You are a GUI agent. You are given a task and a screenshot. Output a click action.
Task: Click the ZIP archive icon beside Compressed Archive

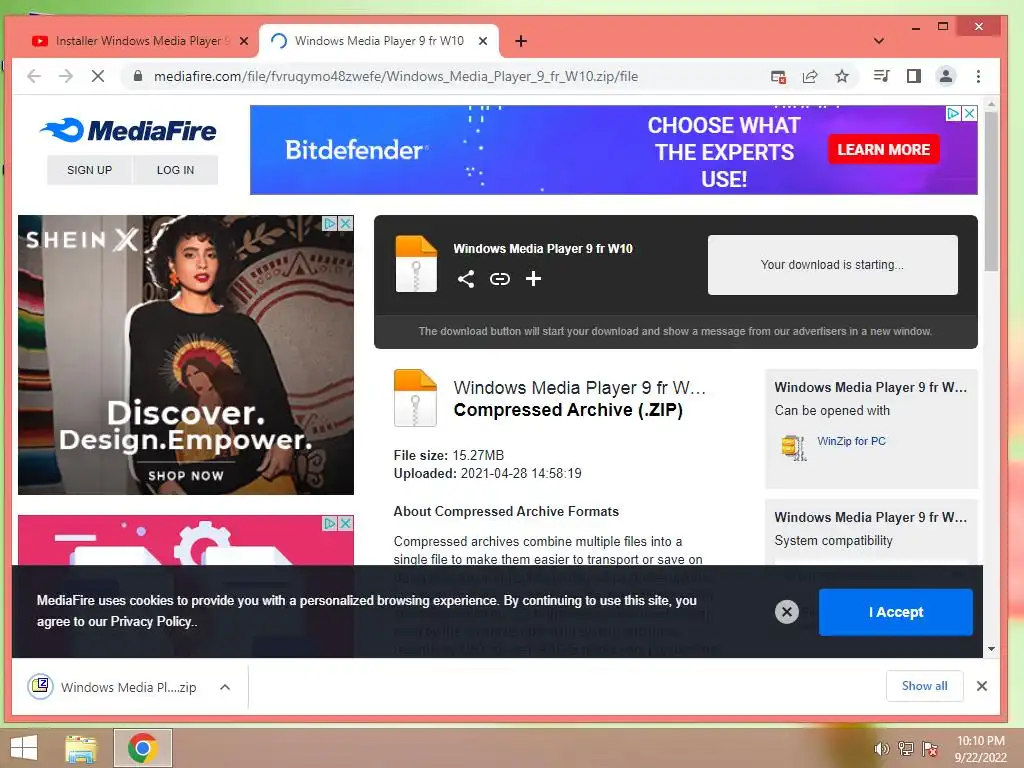(x=415, y=398)
